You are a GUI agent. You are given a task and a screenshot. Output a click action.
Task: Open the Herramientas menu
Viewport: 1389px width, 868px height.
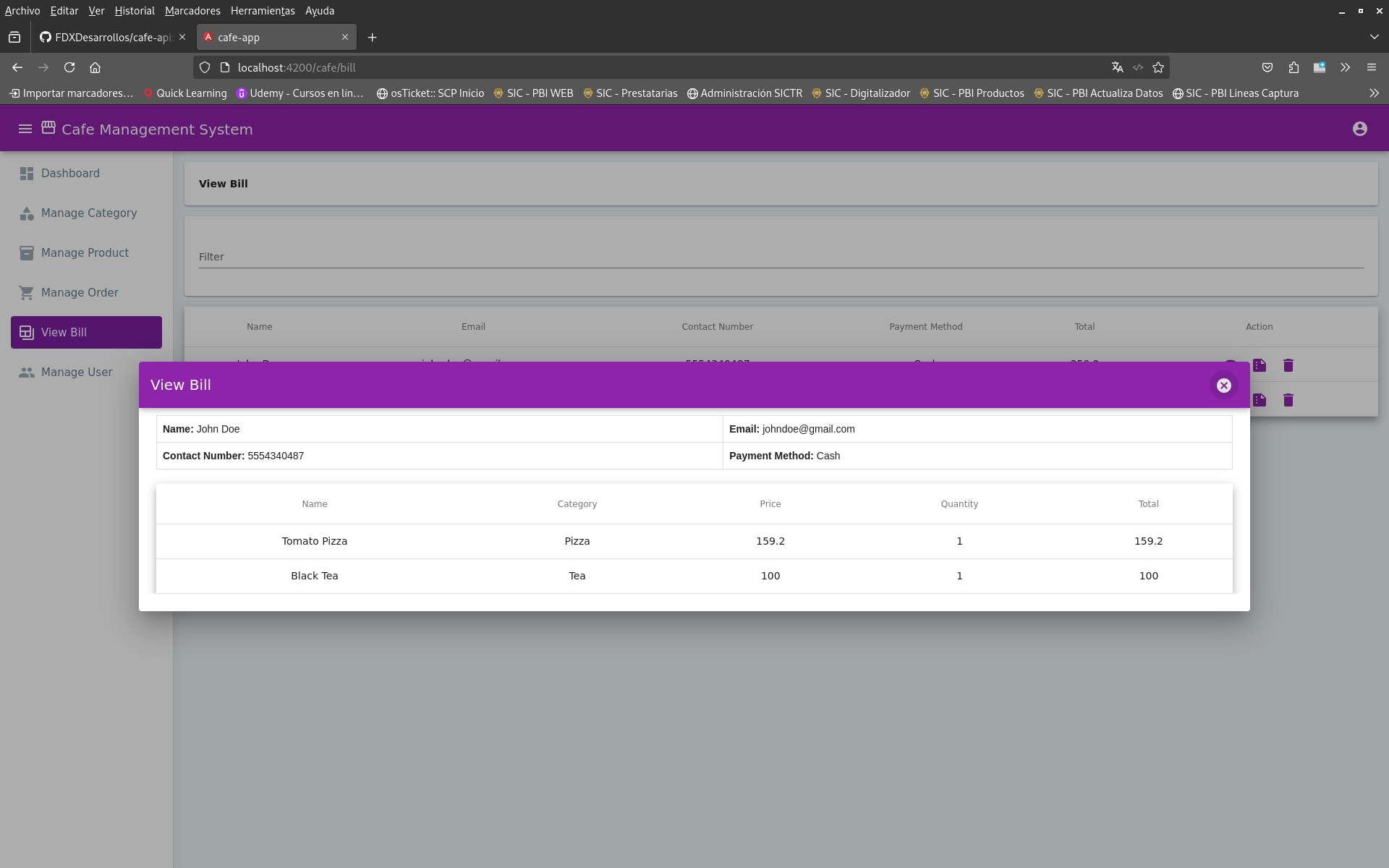click(x=263, y=11)
